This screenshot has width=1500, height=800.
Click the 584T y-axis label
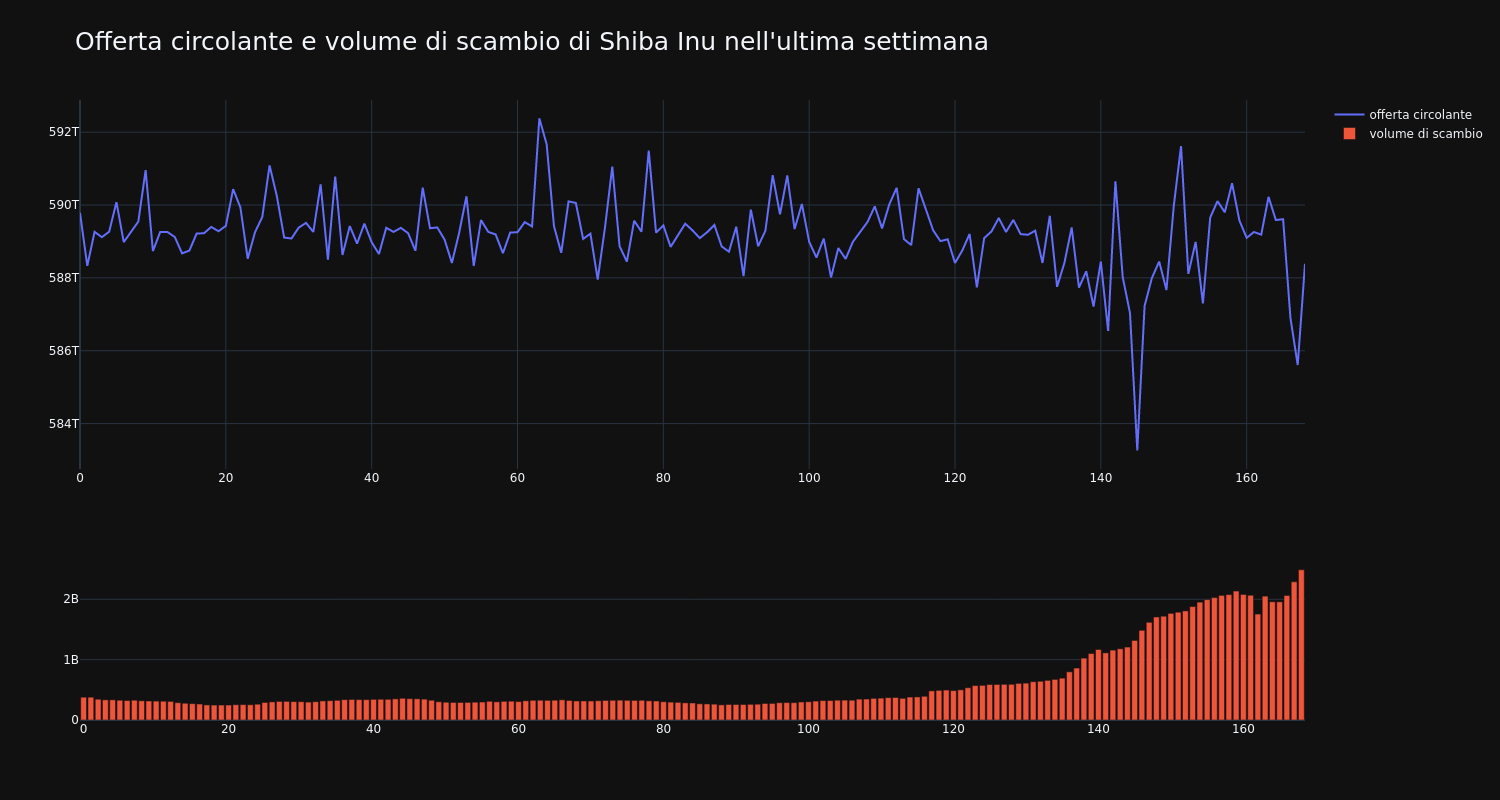63,424
